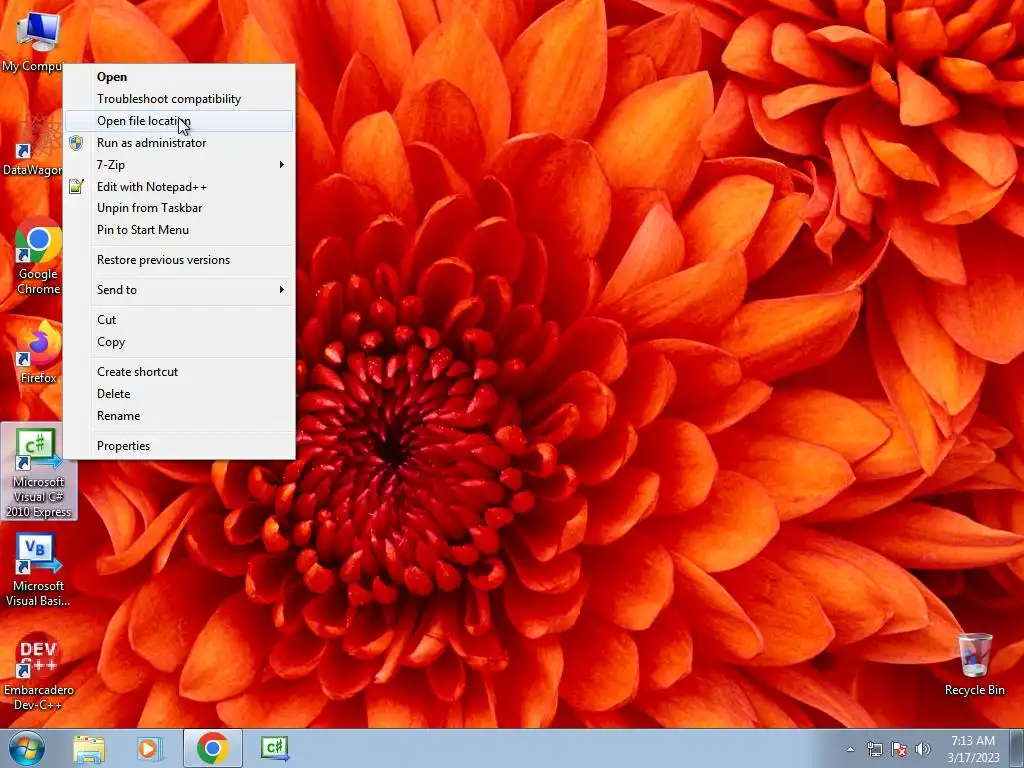Show hidden tray icons arrow
The image size is (1024, 768).
850,750
